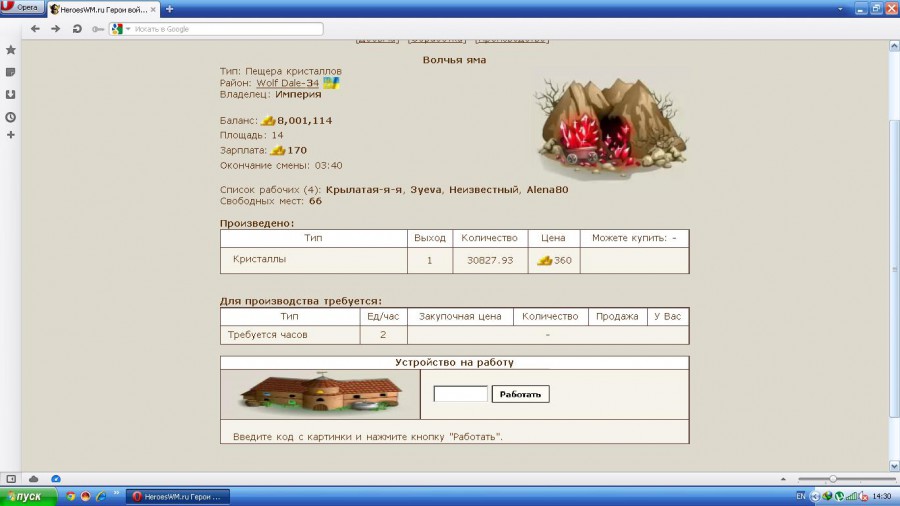Click the building captcha image

[320, 394]
